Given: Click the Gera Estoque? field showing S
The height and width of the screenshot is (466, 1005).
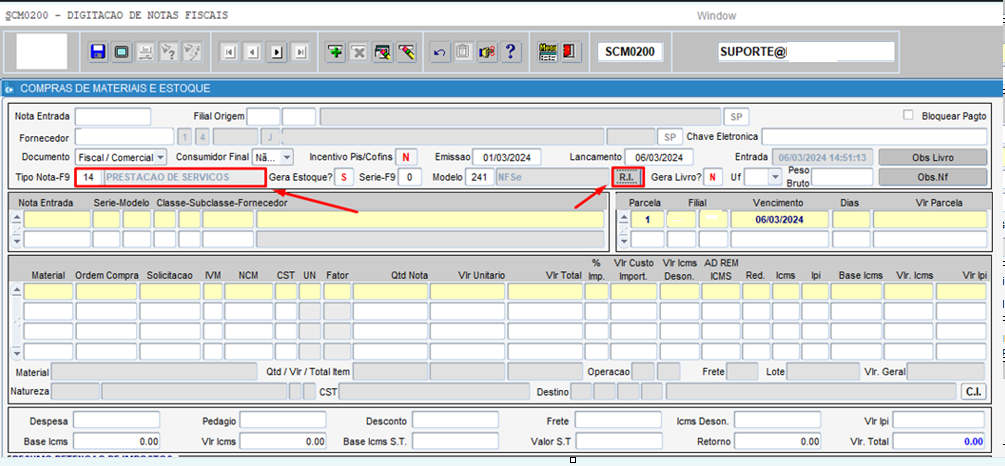Looking at the screenshot, I should tap(344, 177).
